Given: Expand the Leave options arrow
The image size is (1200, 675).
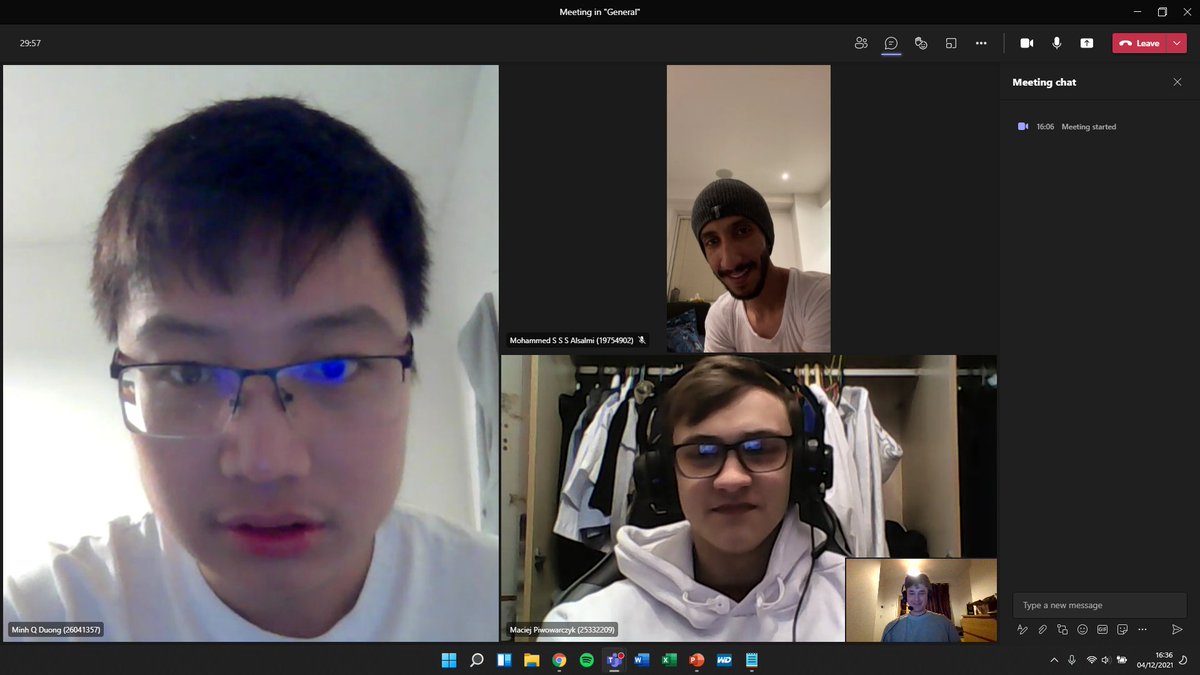Looking at the screenshot, I should (1176, 43).
